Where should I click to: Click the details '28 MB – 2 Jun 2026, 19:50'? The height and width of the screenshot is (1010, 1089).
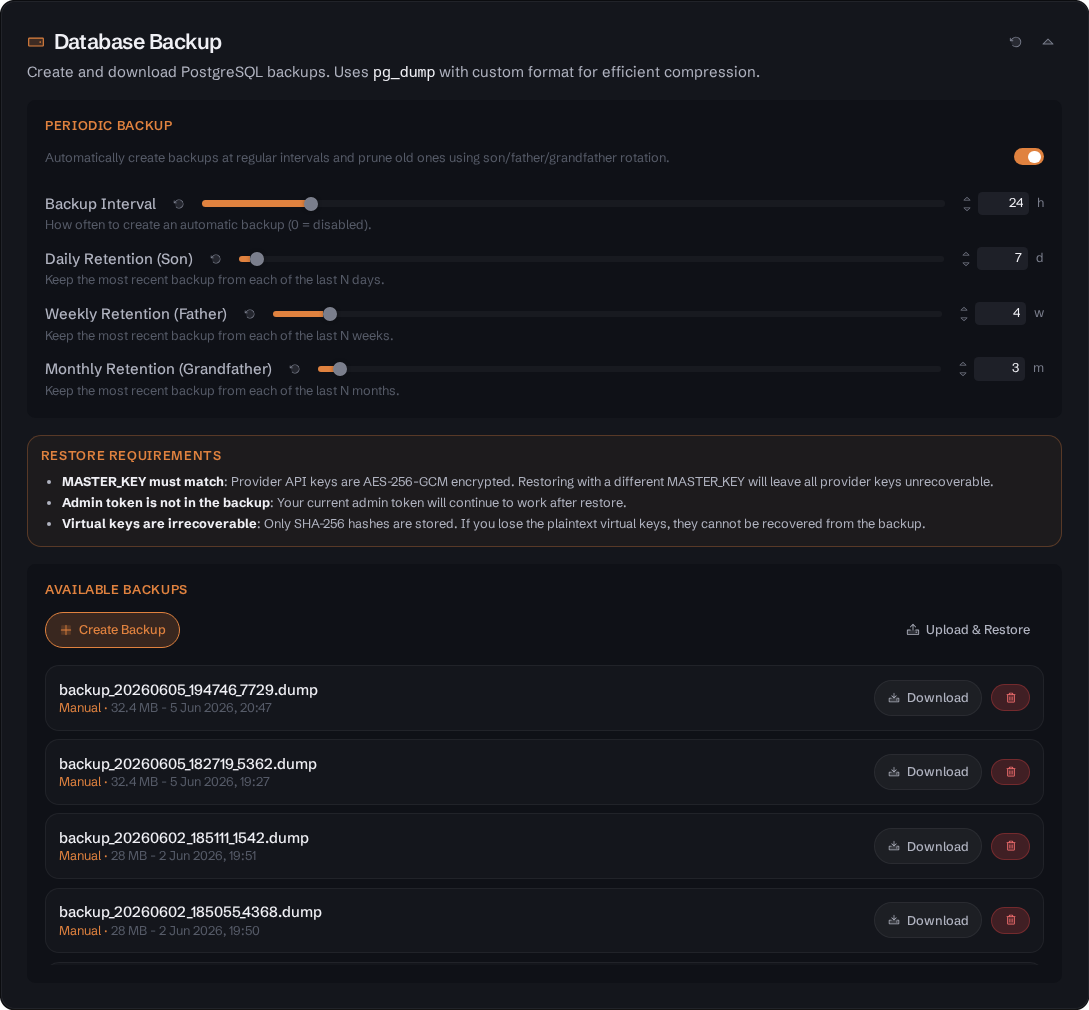click(185, 931)
